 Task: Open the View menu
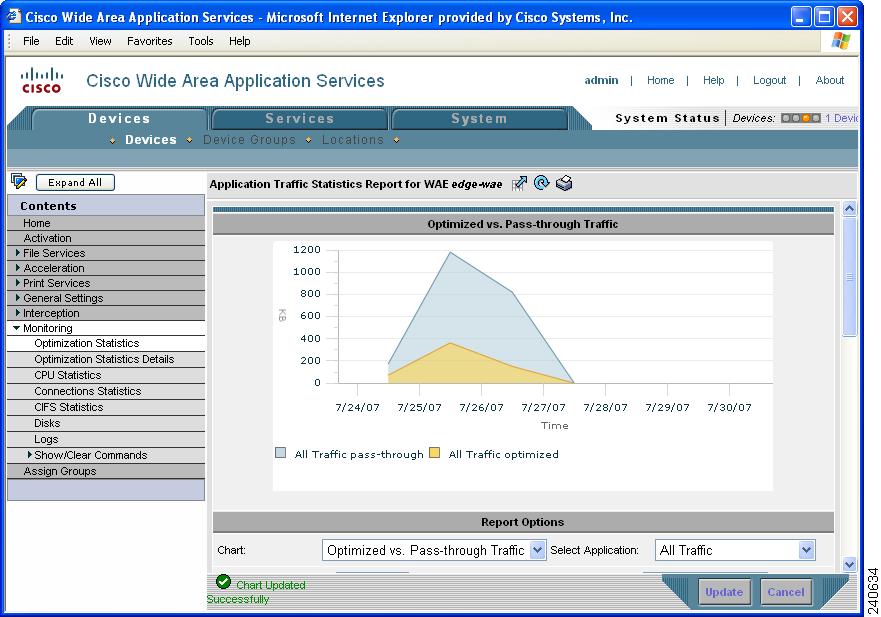click(x=100, y=41)
